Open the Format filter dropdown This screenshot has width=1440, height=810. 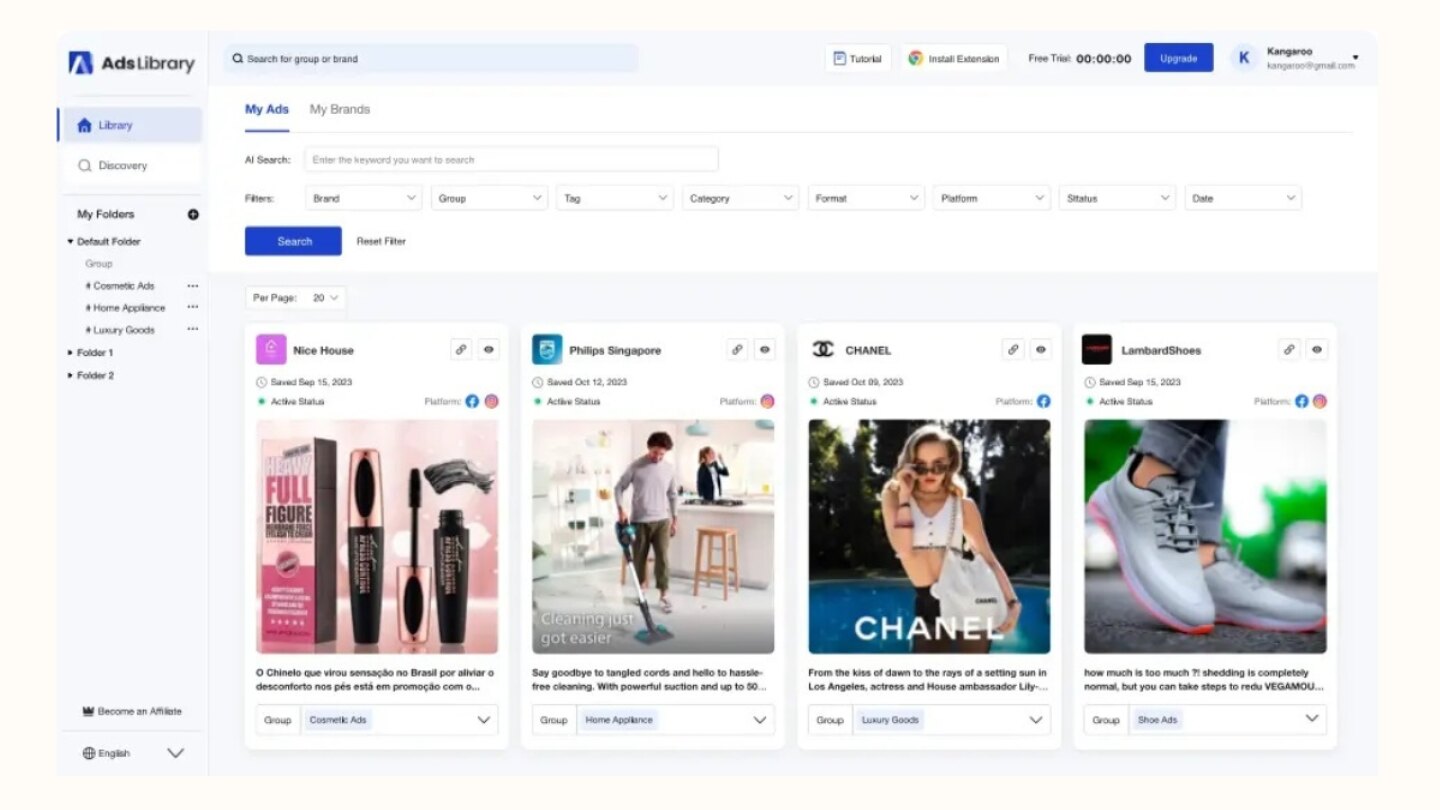866,198
